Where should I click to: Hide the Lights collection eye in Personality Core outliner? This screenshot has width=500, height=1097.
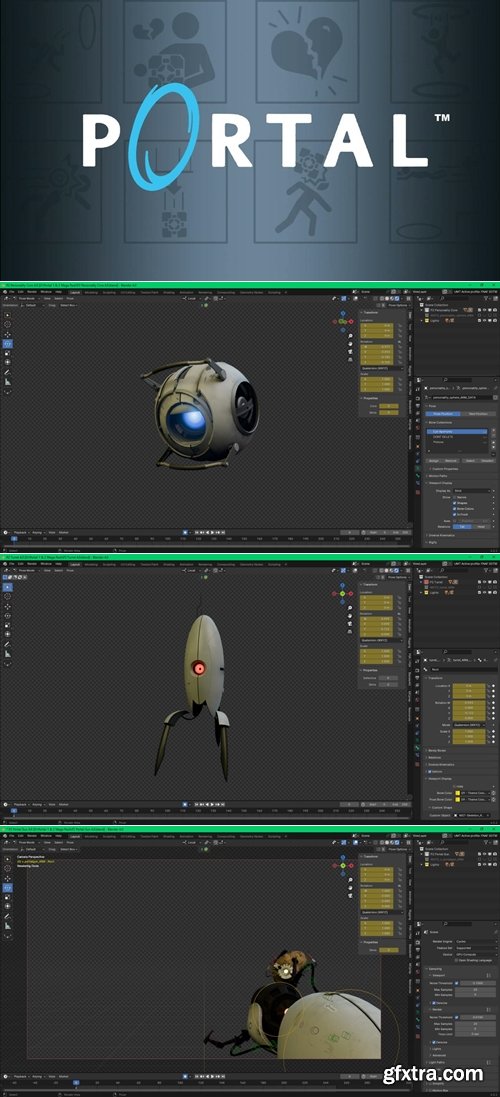485,320
